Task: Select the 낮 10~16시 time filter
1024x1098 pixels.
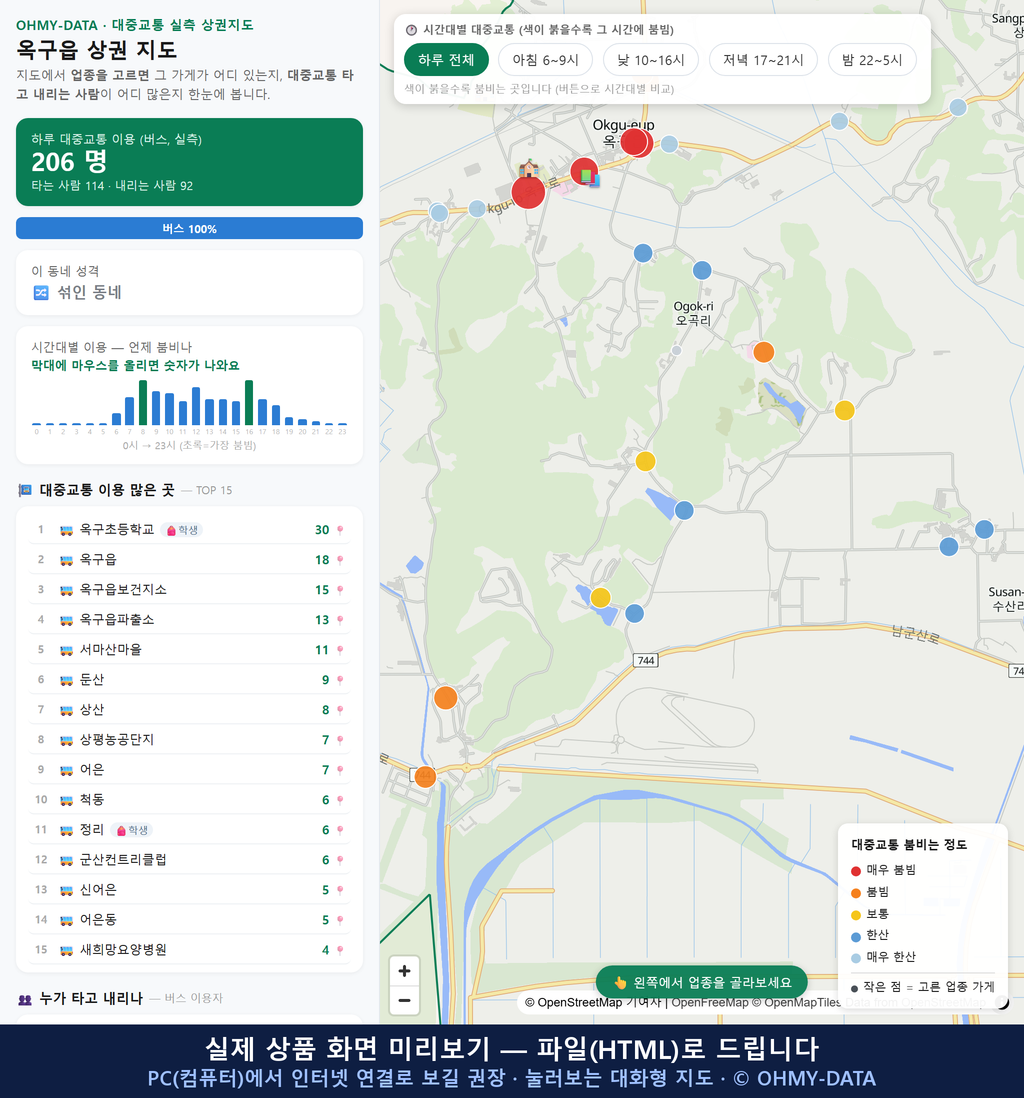Action: [x=651, y=60]
